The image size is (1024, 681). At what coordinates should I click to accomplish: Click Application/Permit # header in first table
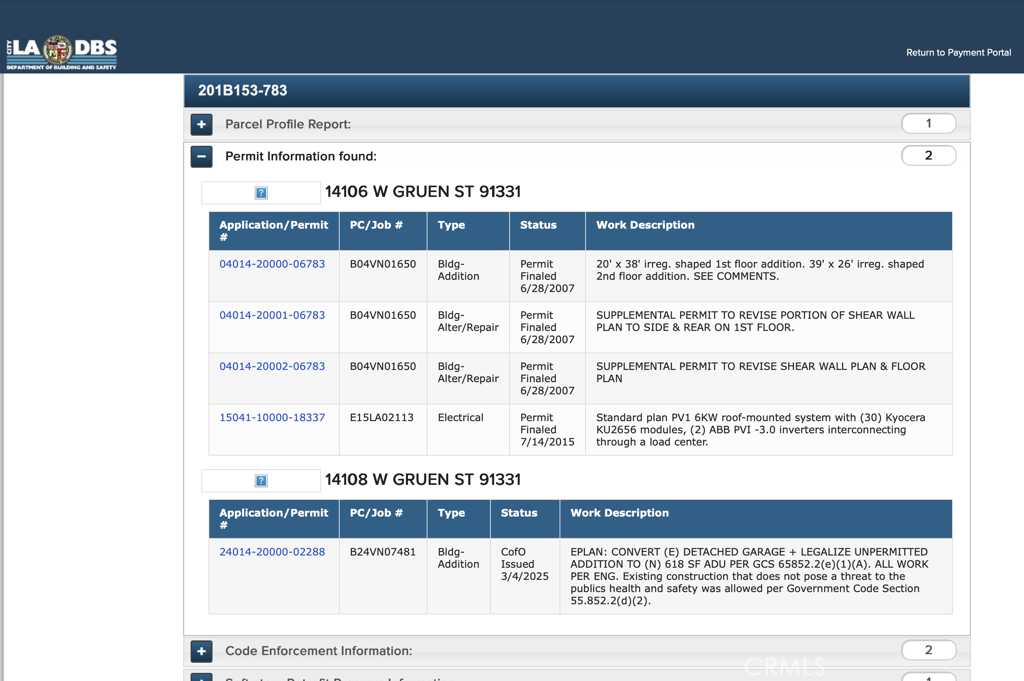273,231
